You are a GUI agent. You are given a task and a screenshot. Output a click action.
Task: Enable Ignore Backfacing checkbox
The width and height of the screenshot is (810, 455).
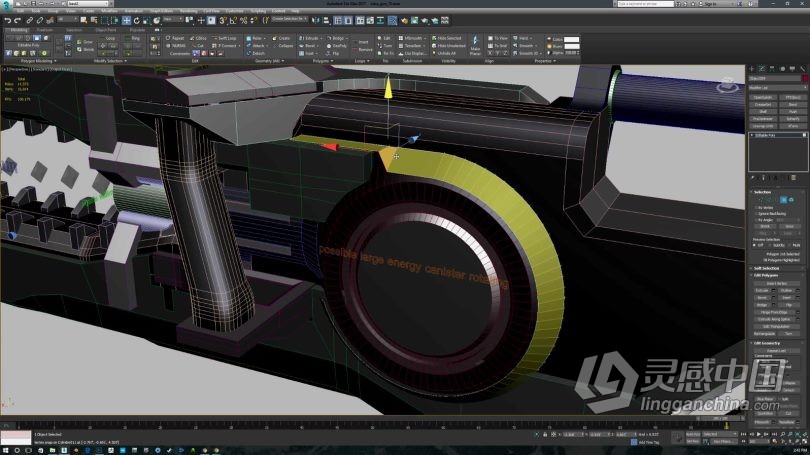click(x=756, y=214)
